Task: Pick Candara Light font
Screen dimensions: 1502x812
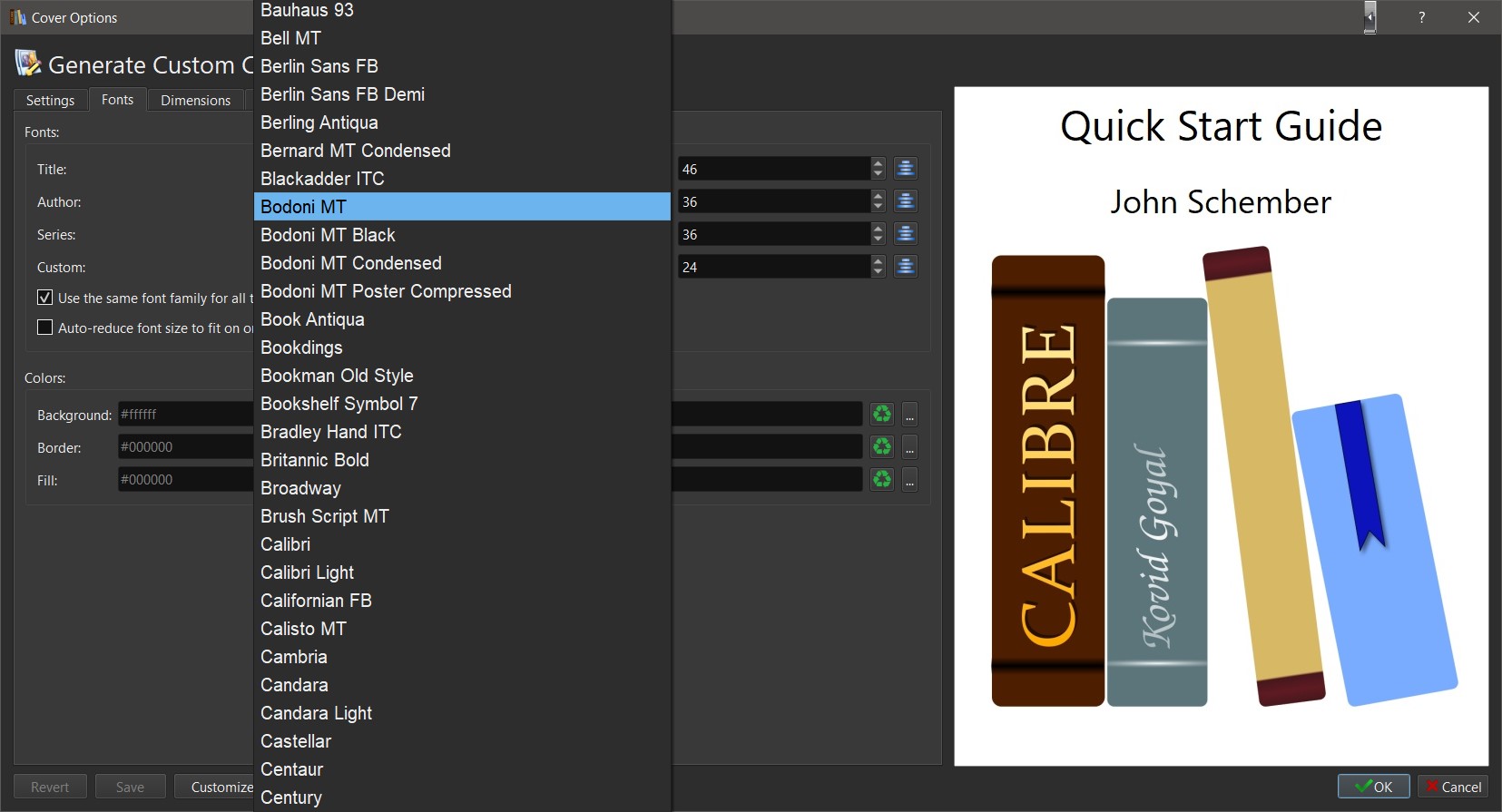Action: 462,713
